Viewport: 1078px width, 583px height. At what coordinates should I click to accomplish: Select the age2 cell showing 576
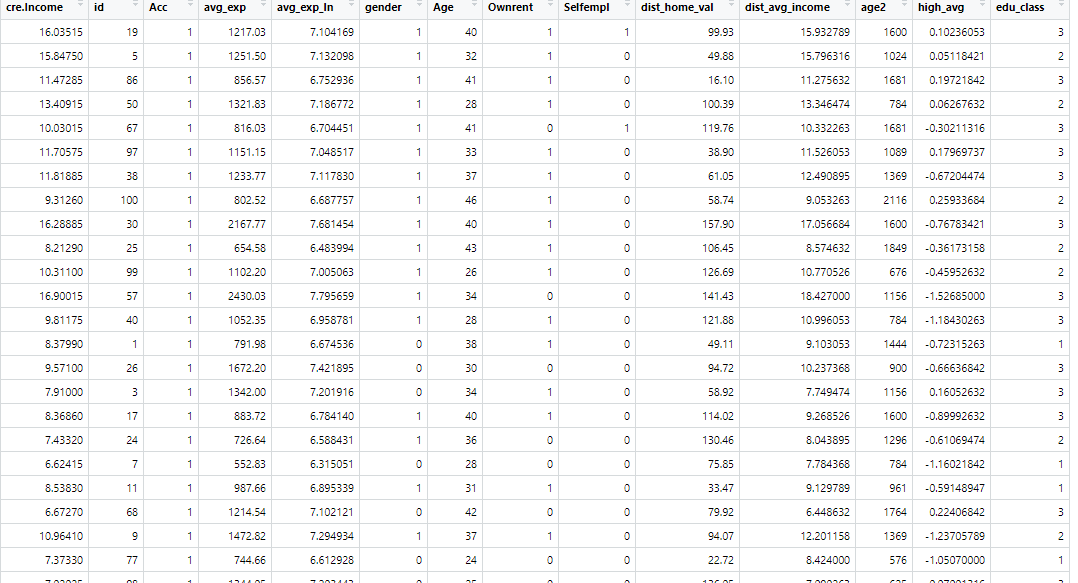[883, 560]
